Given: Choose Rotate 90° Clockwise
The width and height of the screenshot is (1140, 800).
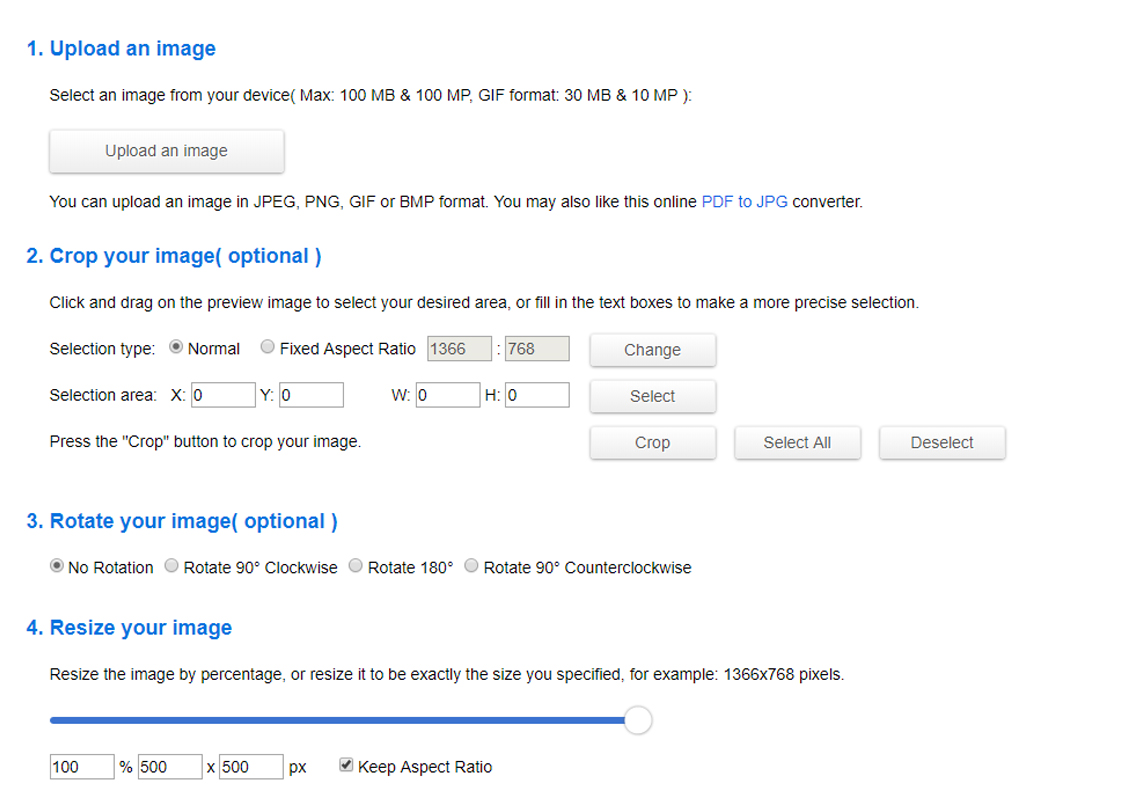Looking at the screenshot, I should (x=172, y=566).
